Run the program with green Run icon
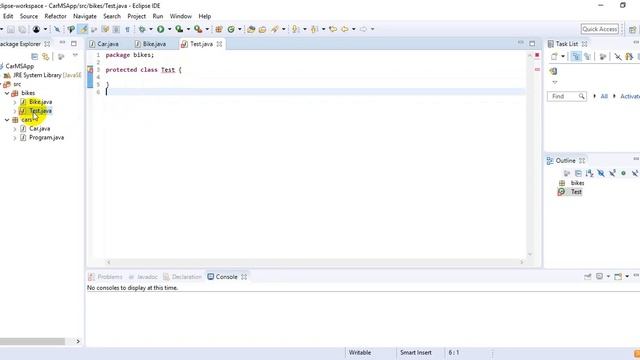 [161, 29]
